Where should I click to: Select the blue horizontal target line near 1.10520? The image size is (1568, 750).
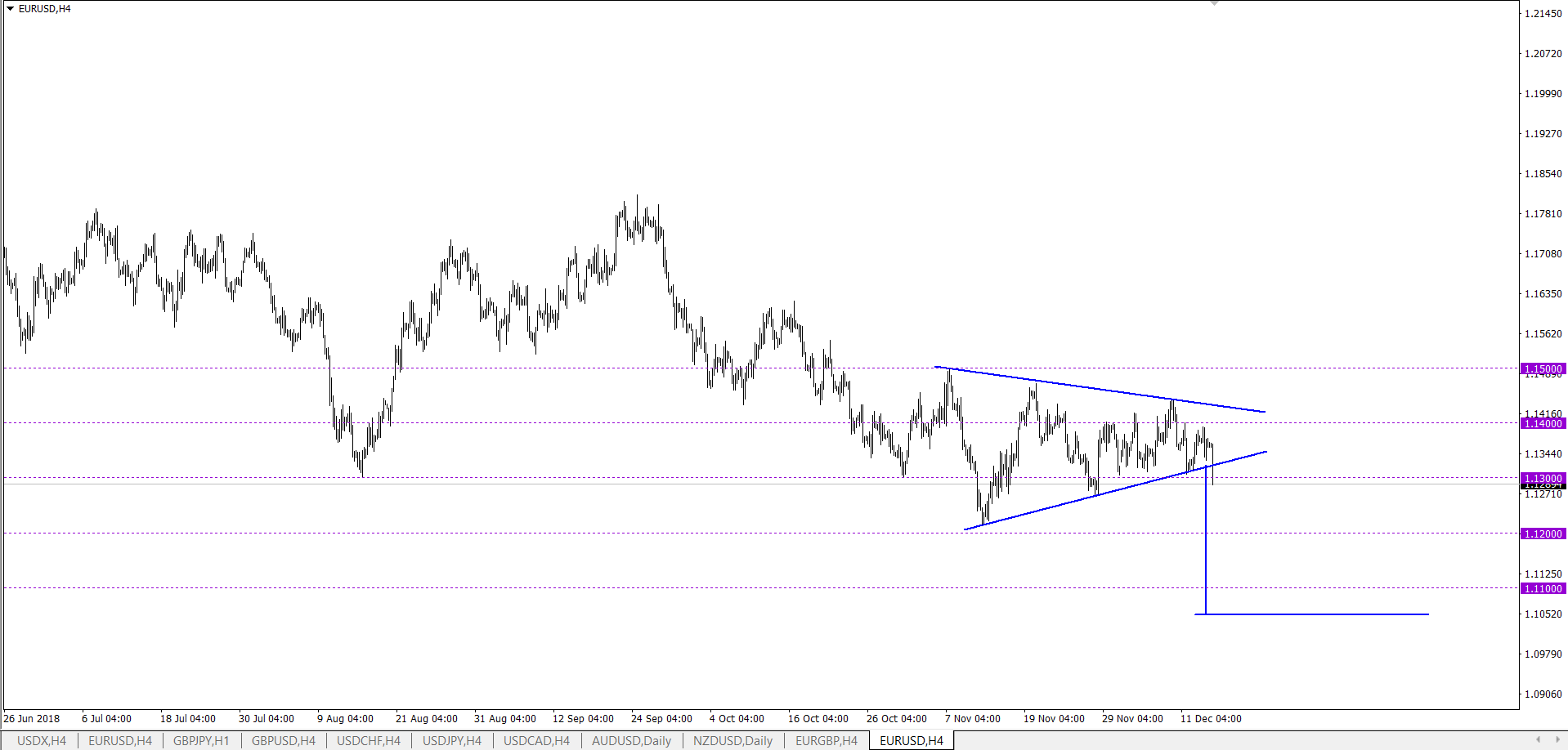(x=1312, y=614)
